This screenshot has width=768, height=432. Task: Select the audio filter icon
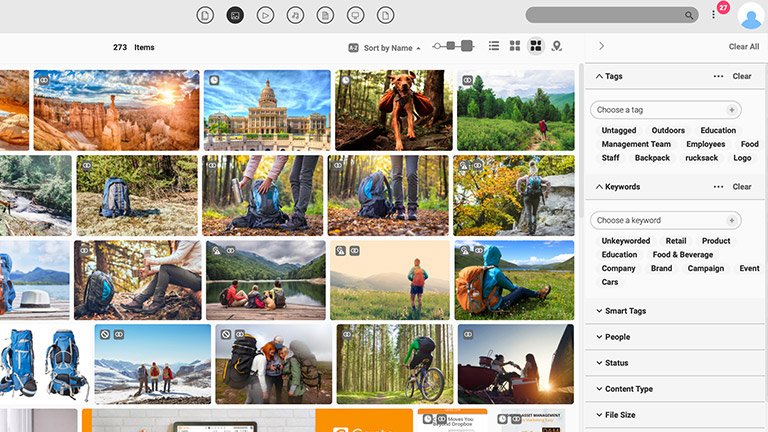point(295,16)
